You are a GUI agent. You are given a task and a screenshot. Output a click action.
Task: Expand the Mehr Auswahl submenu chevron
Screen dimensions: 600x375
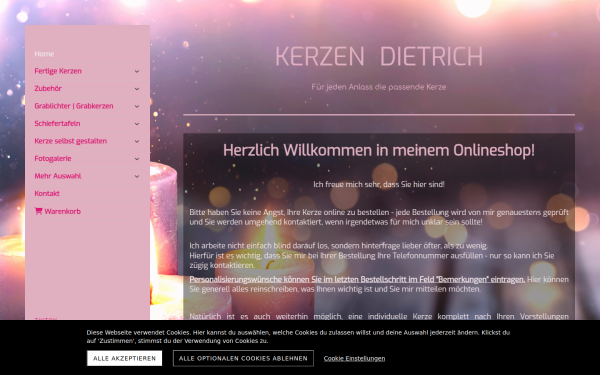pyautogui.click(x=137, y=176)
